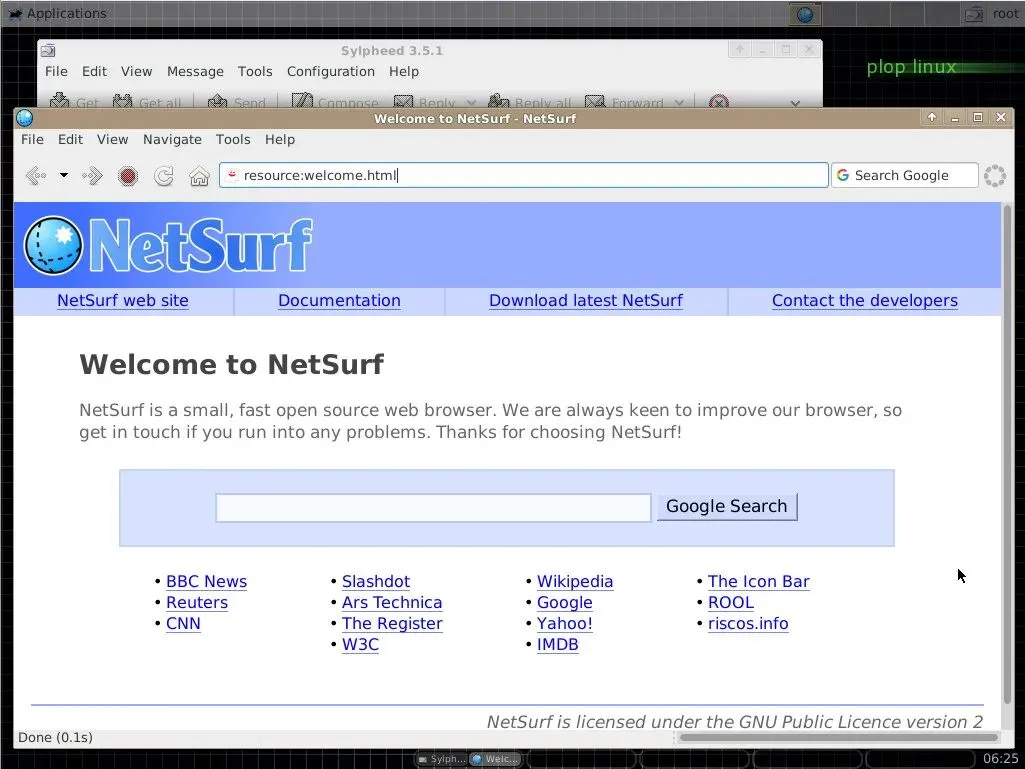Stop page loading with the red stop icon
The width and height of the screenshot is (1025, 769).
pos(128,176)
